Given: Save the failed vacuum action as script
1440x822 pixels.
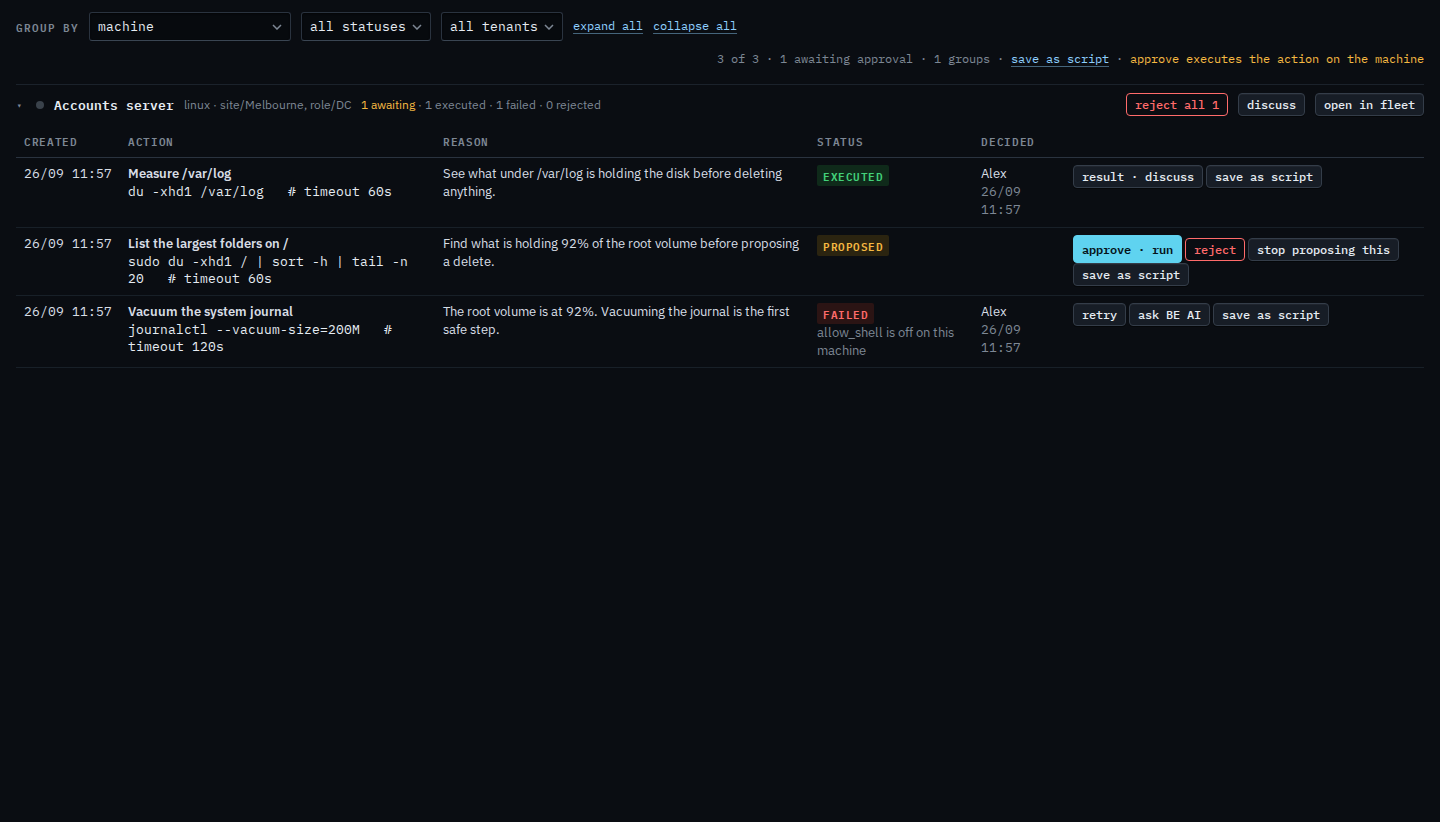Looking at the screenshot, I should click(x=1271, y=315).
